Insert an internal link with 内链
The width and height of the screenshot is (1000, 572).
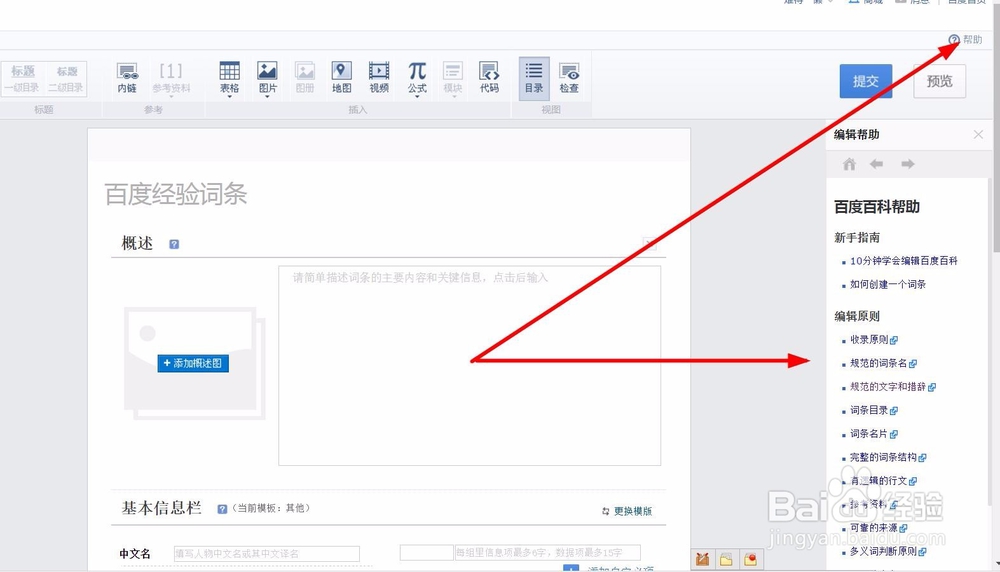click(x=127, y=78)
